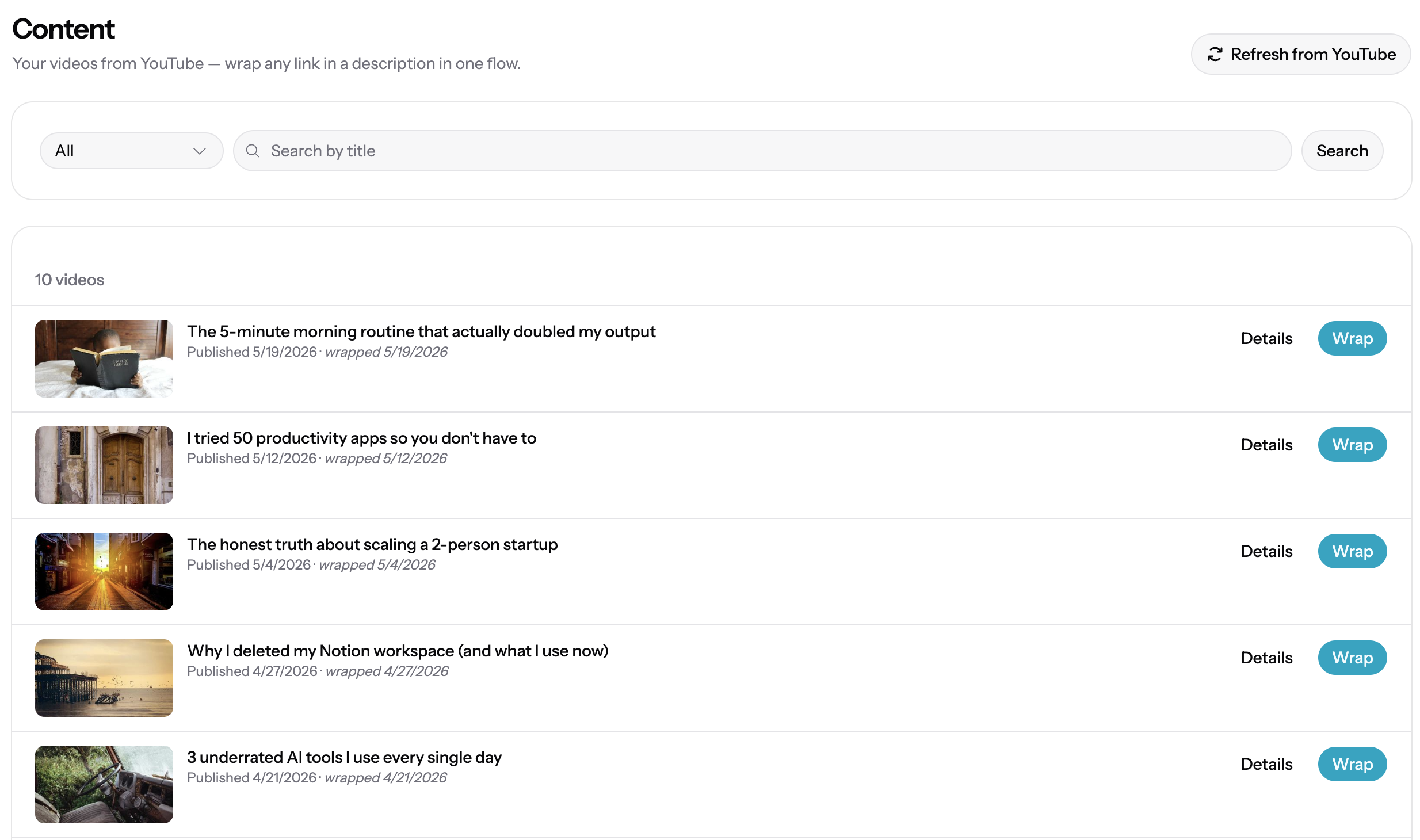Open Details for Notion workspace video
The image size is (1420, 840).
(1266, 658)
